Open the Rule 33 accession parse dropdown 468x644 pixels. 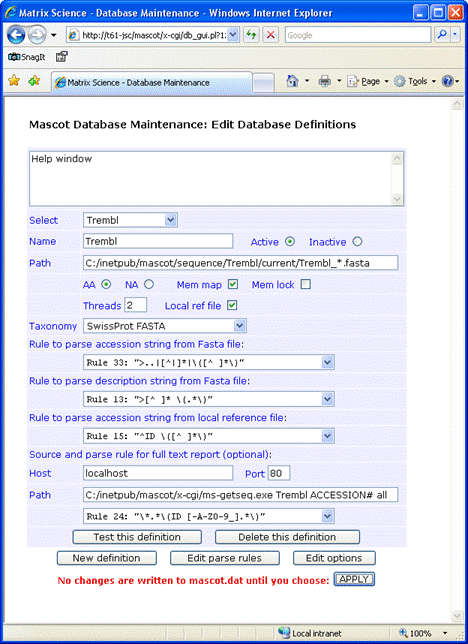click(x=209, y=363)
